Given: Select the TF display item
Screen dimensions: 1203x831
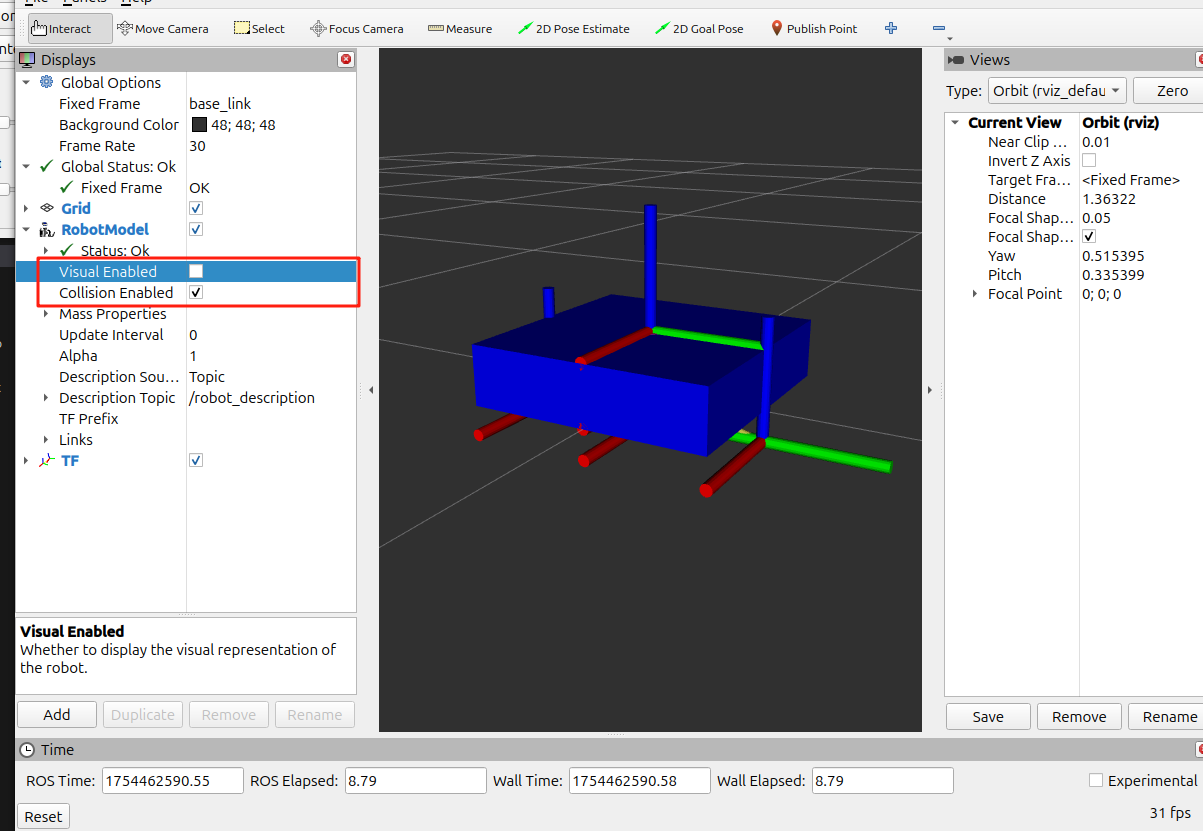Looking at the screenshot, I should (x=70, y=461).
